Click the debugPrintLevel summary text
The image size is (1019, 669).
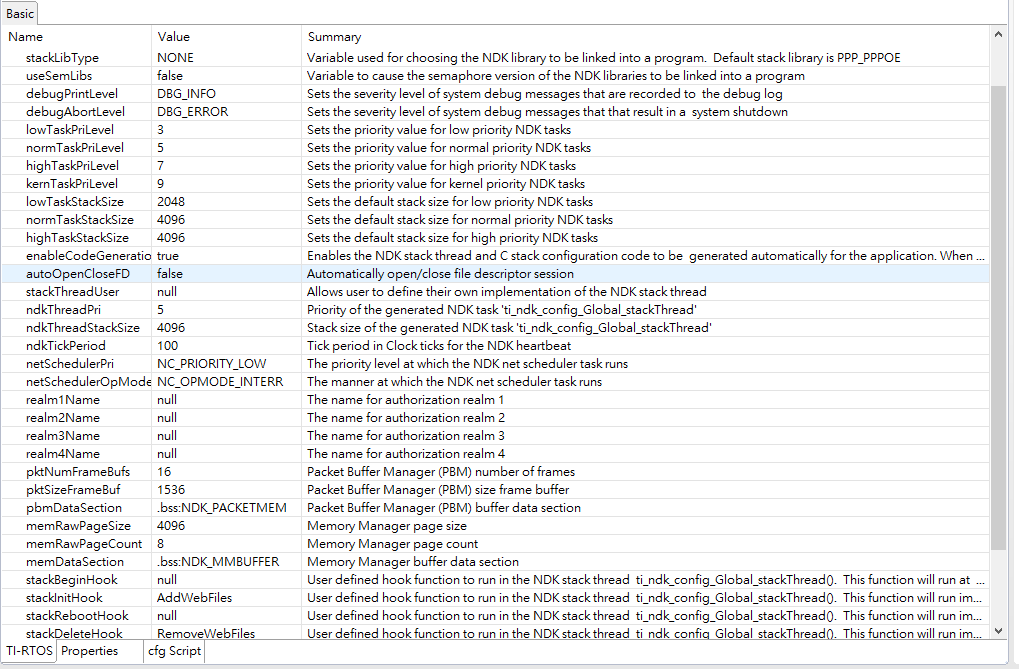click(545, 94)
